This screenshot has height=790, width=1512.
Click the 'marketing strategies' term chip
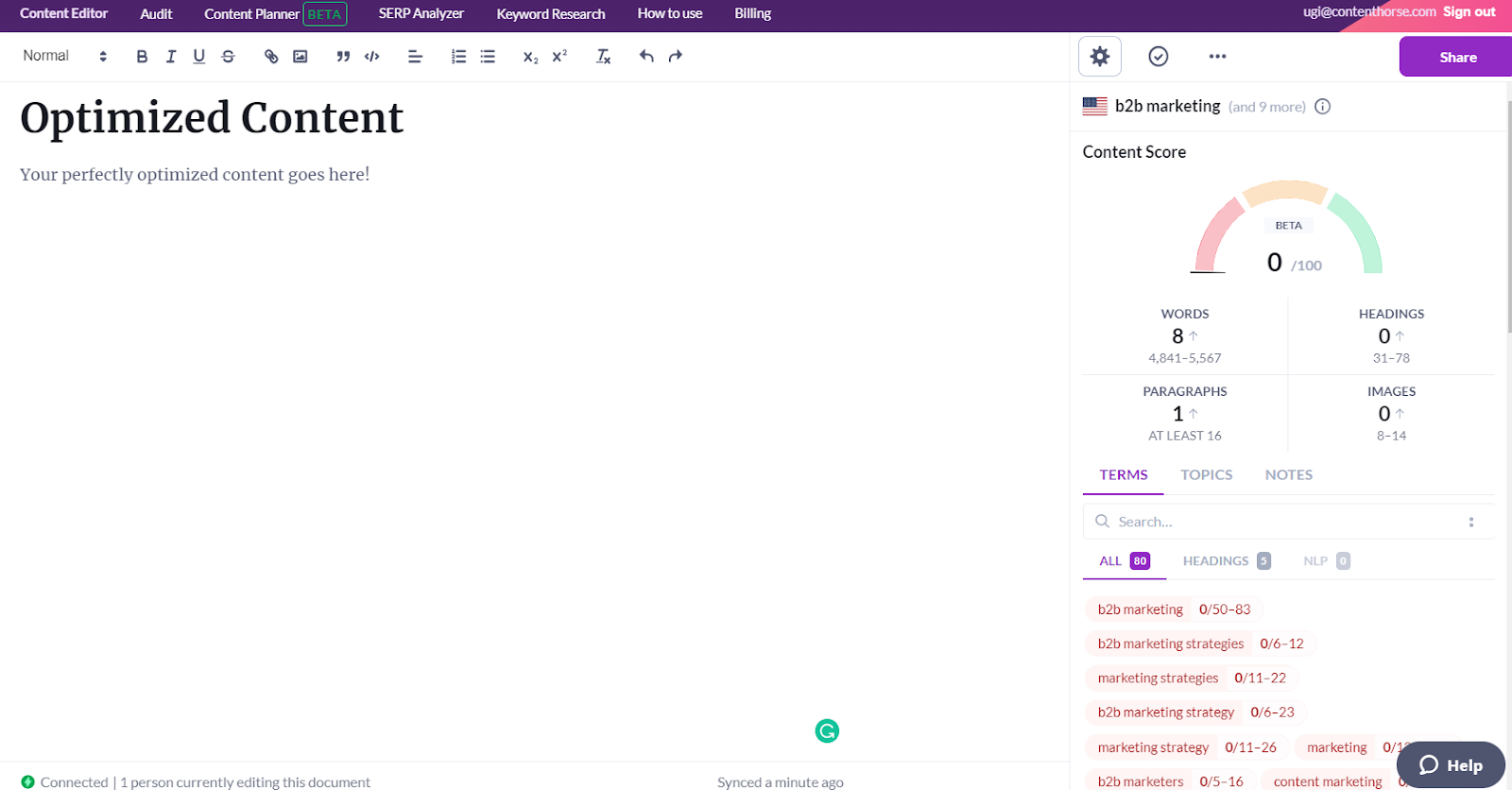pos(1192,678)
